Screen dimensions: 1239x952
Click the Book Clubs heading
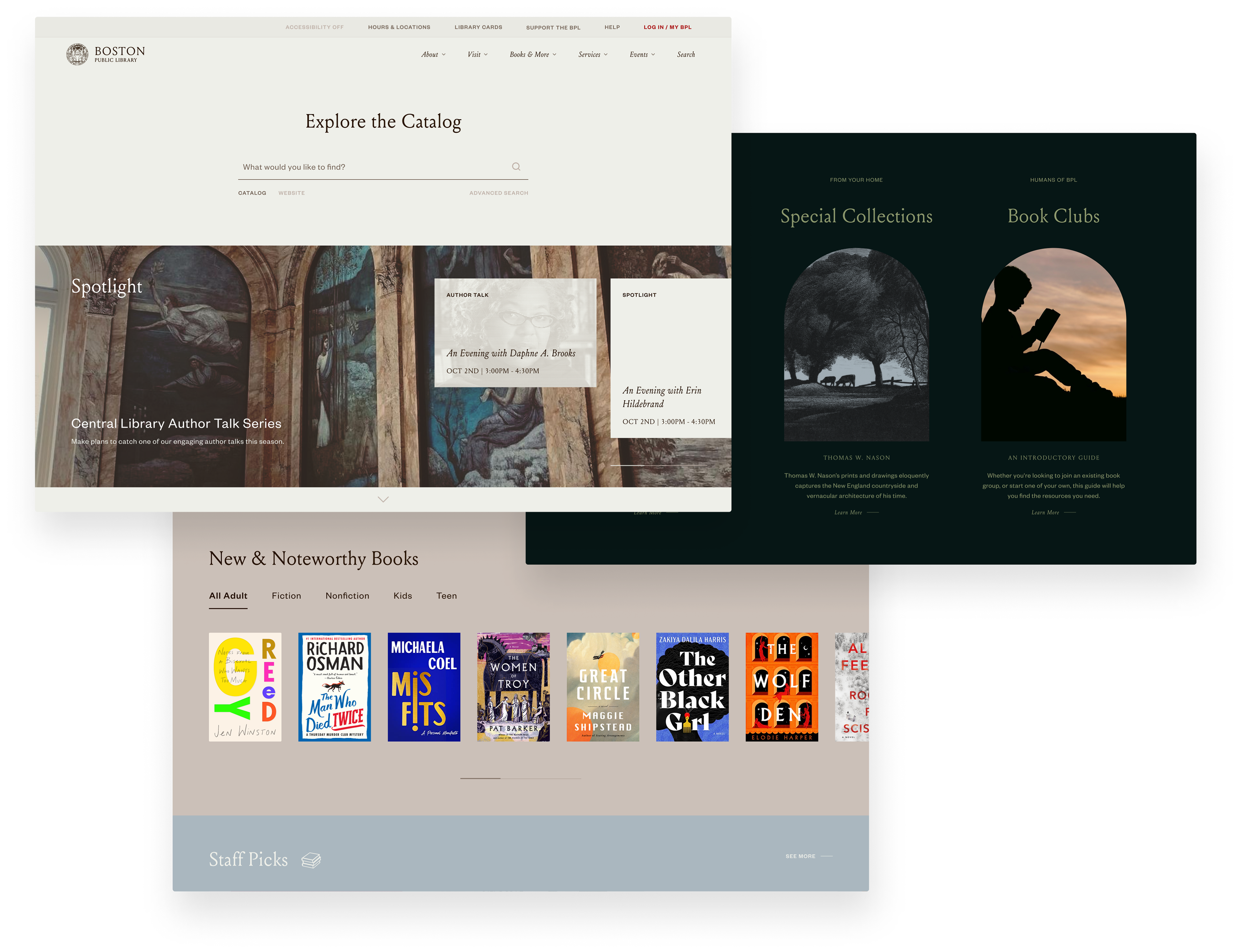point(1053,216)
